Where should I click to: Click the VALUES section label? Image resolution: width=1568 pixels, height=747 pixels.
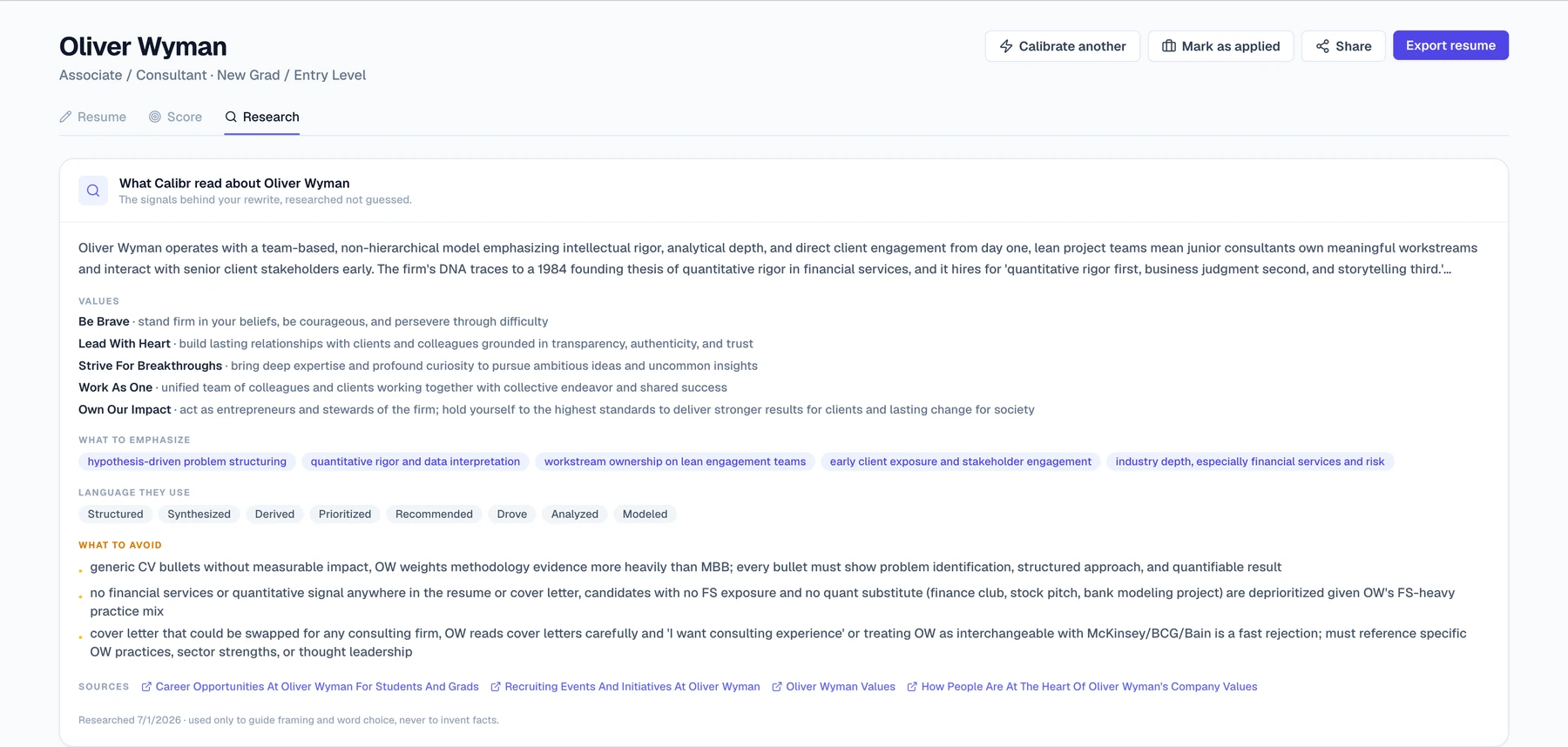[x=98, y=301]
